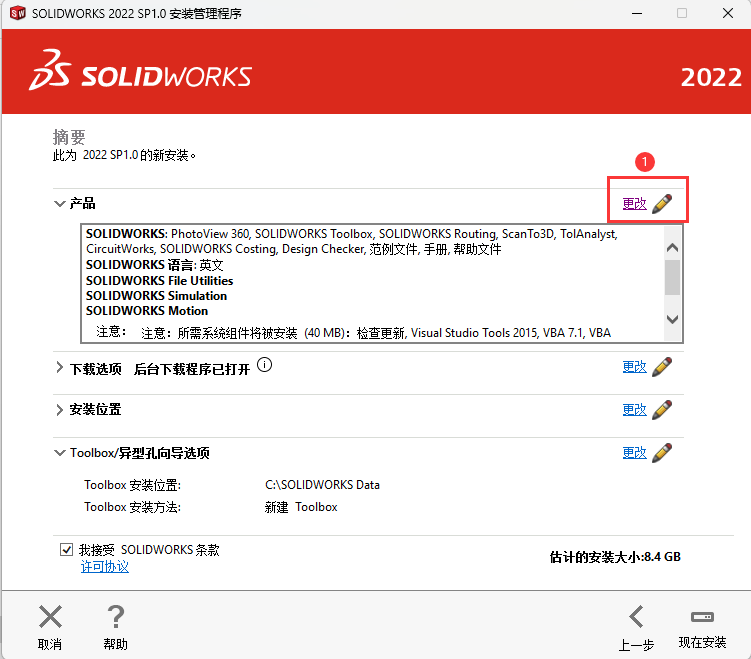Click the pencil icon beside 产品 更改

tap(662, 204)
